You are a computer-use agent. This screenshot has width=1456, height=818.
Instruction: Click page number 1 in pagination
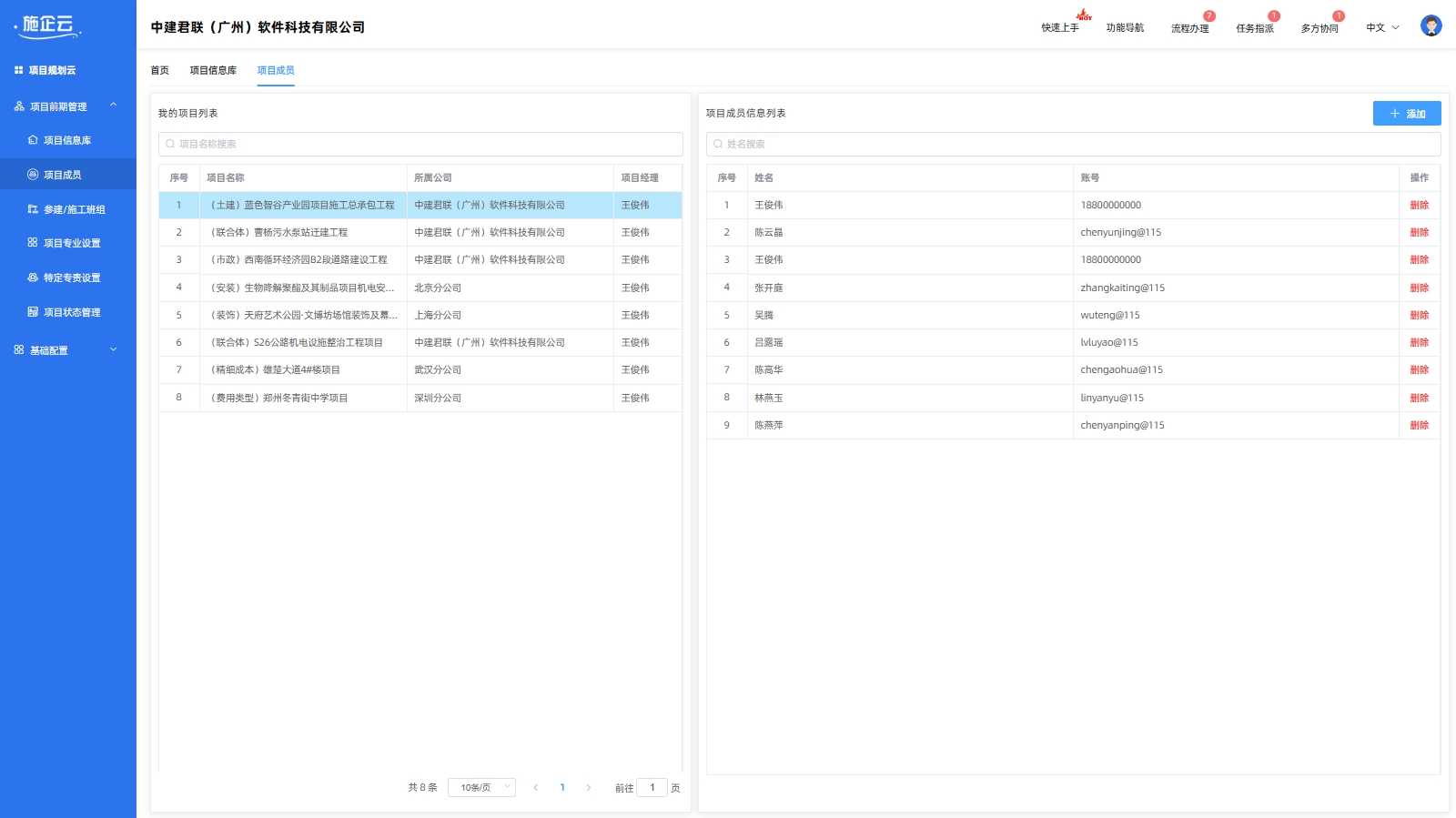(562, 788)
